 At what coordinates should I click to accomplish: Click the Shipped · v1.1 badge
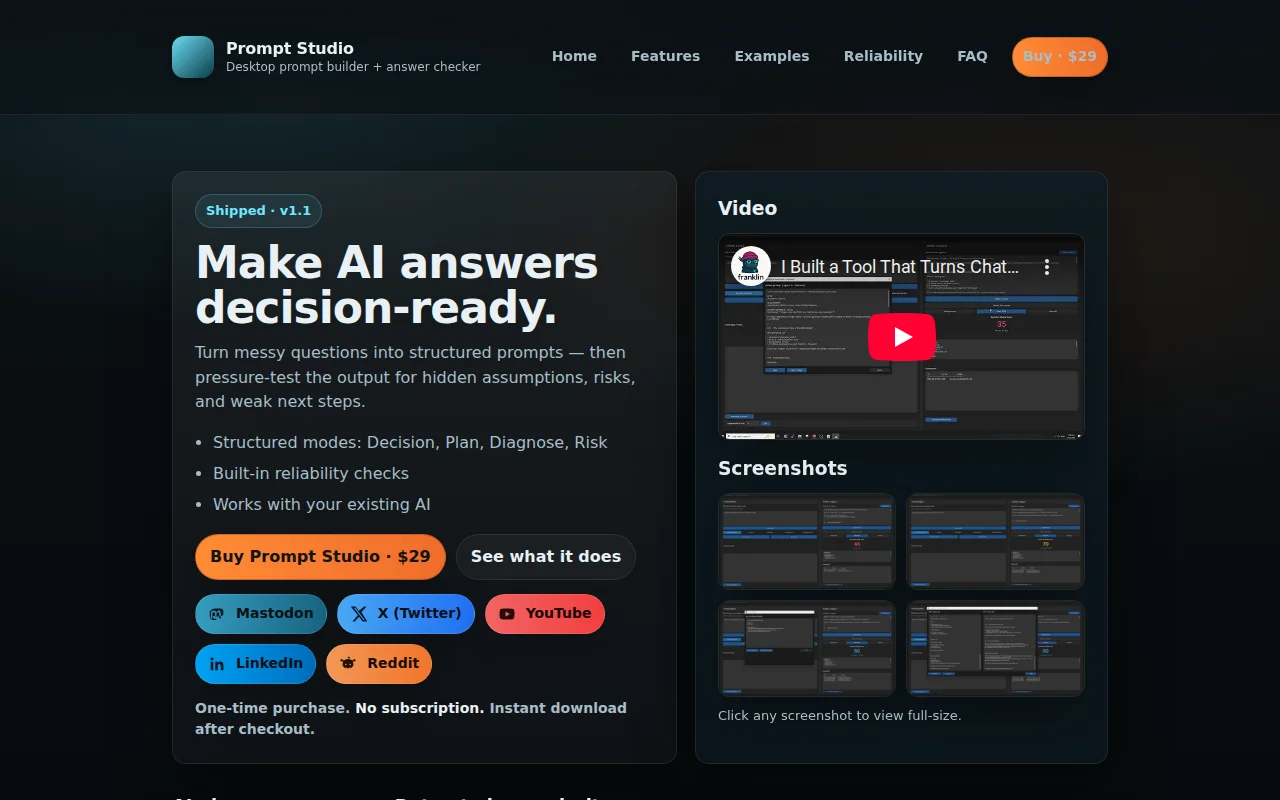click(x=258, y=211)
